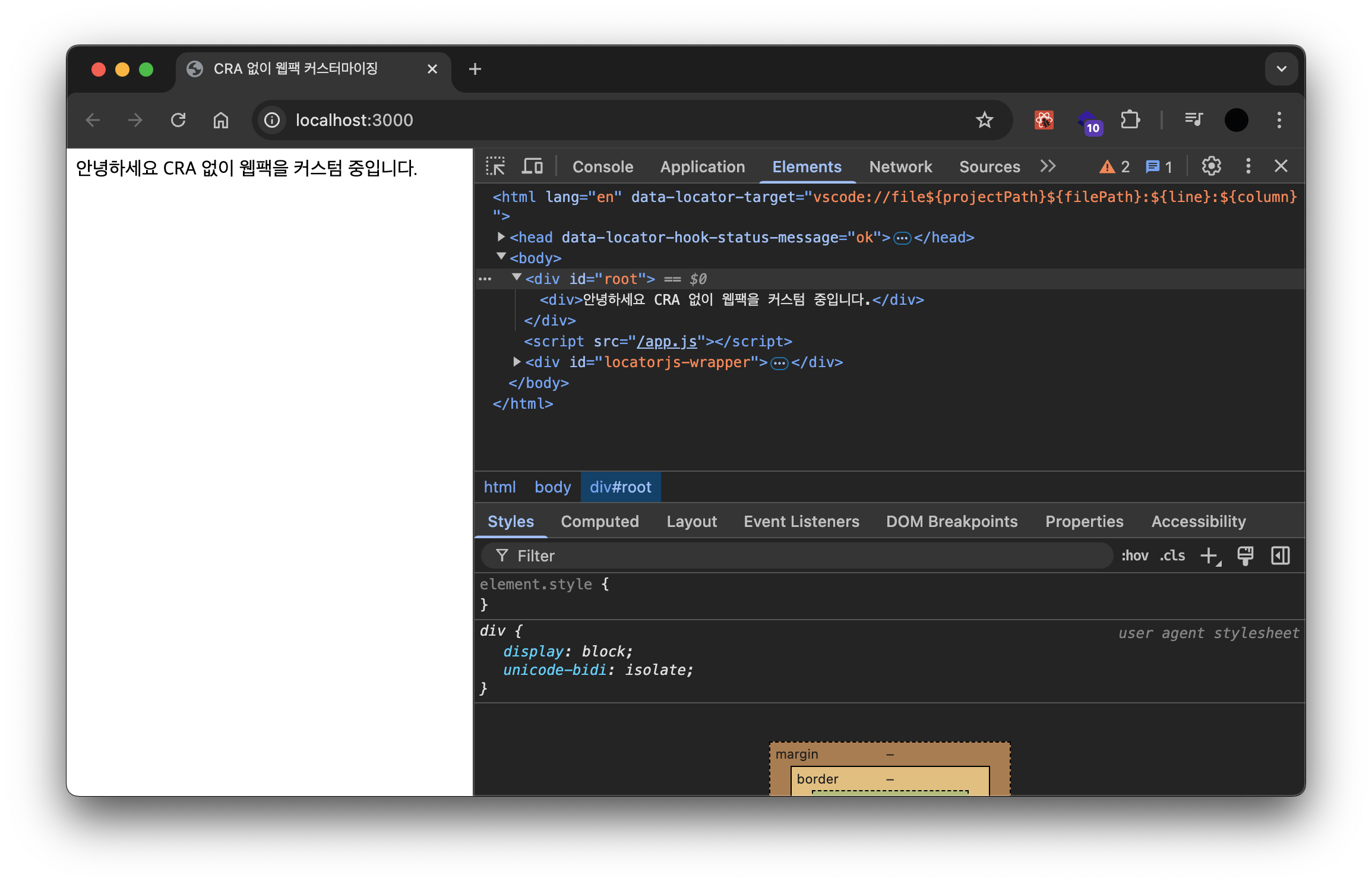Image resolution: width=1372 pixels, height=884 pixels.
Task: Collapse the div id root node
Action: (517, 277)
